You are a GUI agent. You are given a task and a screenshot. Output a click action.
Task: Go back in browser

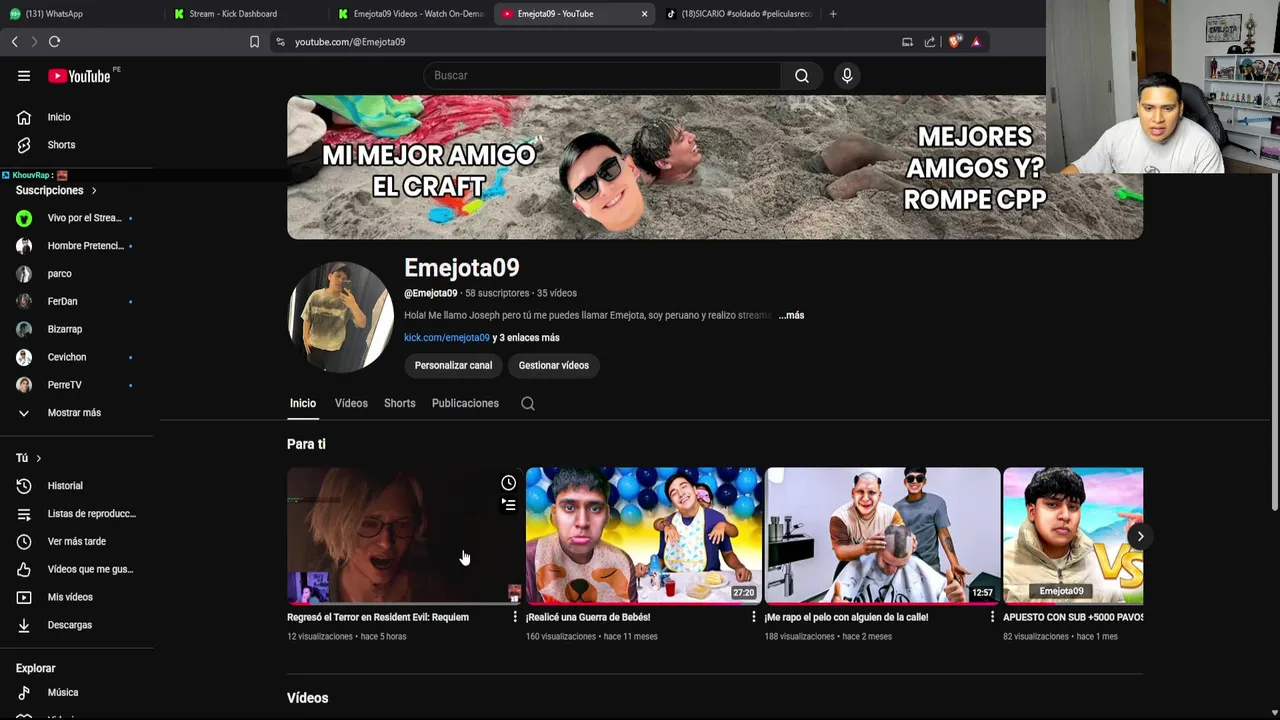click(x=14, y=42)
